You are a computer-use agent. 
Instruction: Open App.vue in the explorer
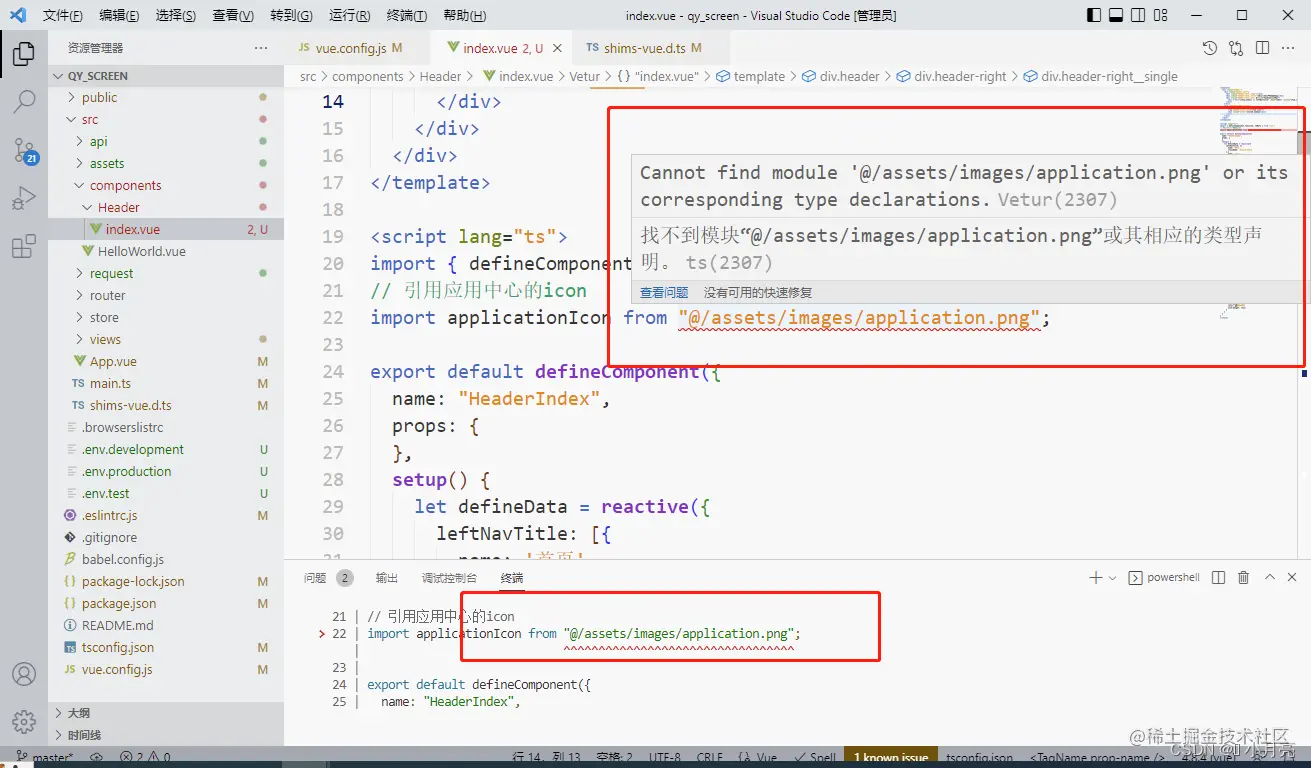click(x=166, y=361)
